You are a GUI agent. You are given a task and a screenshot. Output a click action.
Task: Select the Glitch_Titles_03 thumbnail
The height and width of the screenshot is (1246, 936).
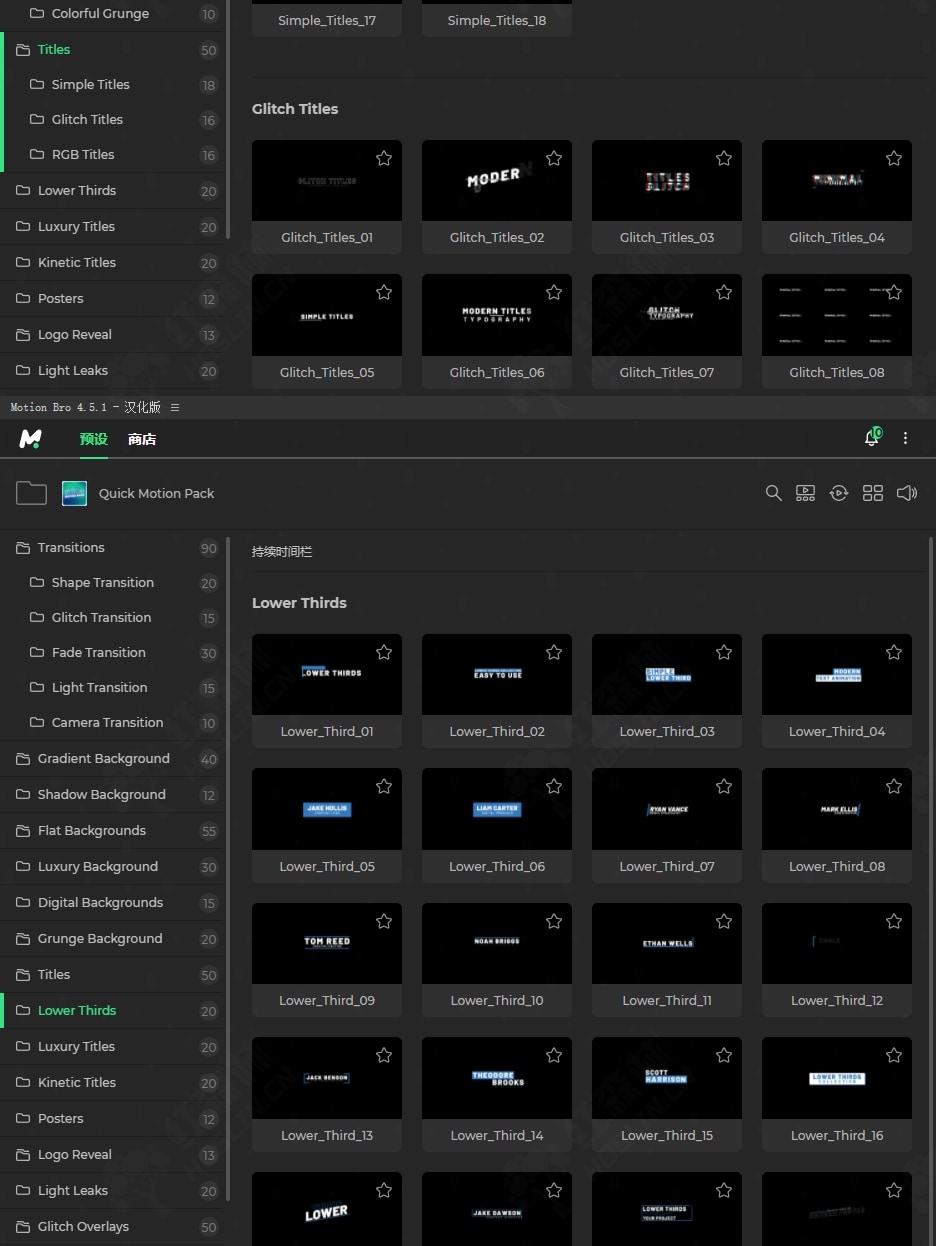pos(667,181)
